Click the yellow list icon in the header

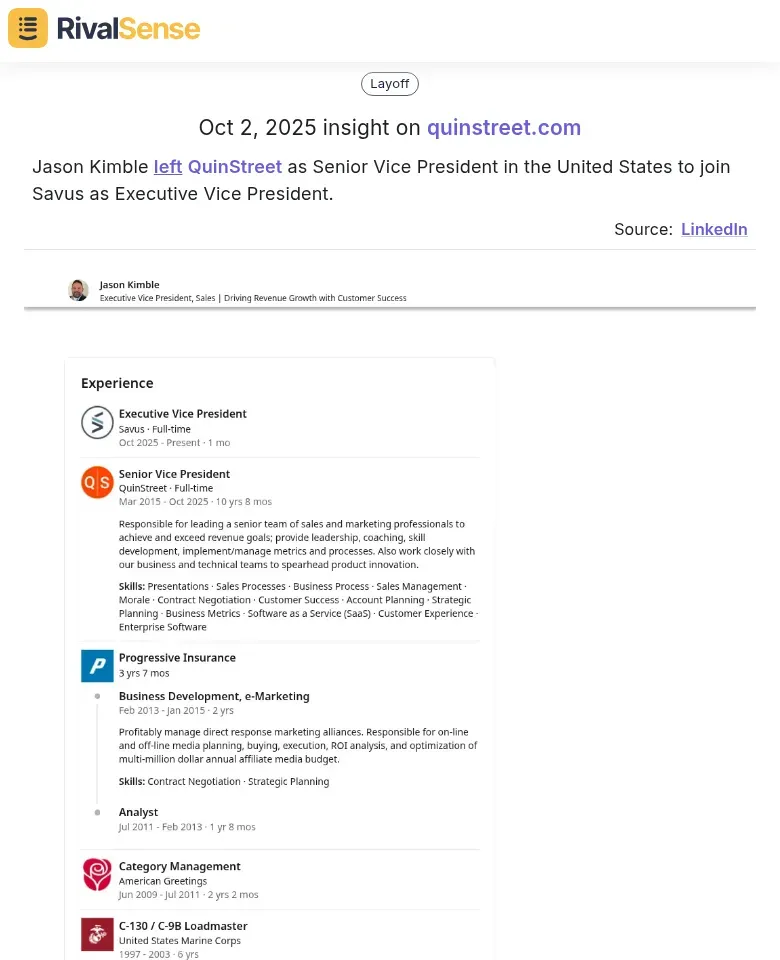tap(27, 28)
